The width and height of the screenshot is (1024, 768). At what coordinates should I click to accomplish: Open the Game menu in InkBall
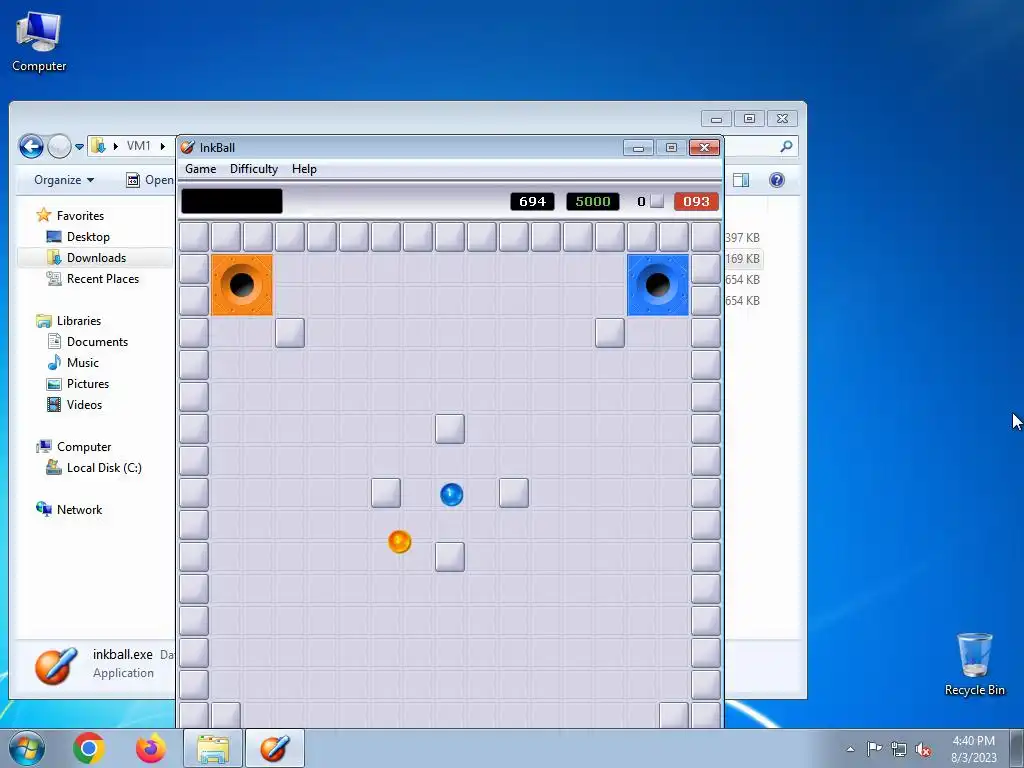(200, 169)
